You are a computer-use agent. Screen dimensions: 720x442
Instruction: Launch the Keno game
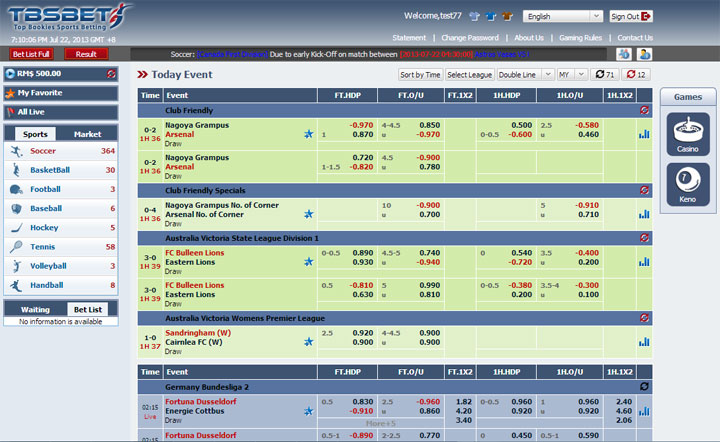coord(687,182)
